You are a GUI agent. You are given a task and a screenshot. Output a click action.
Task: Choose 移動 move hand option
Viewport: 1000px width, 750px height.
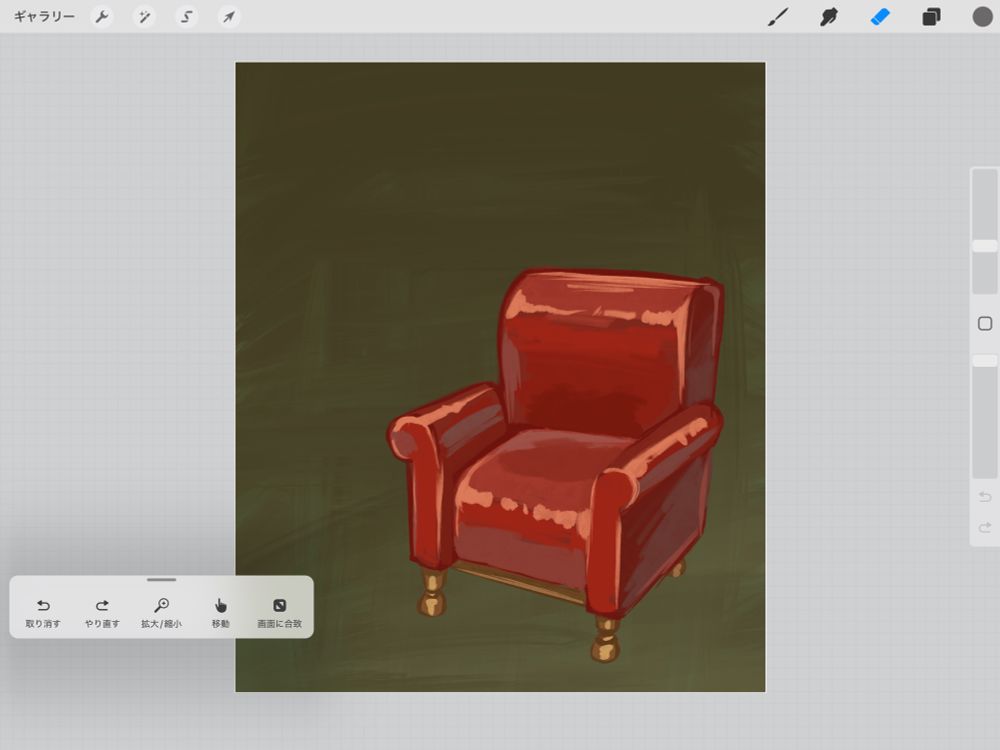coord(221,613)
